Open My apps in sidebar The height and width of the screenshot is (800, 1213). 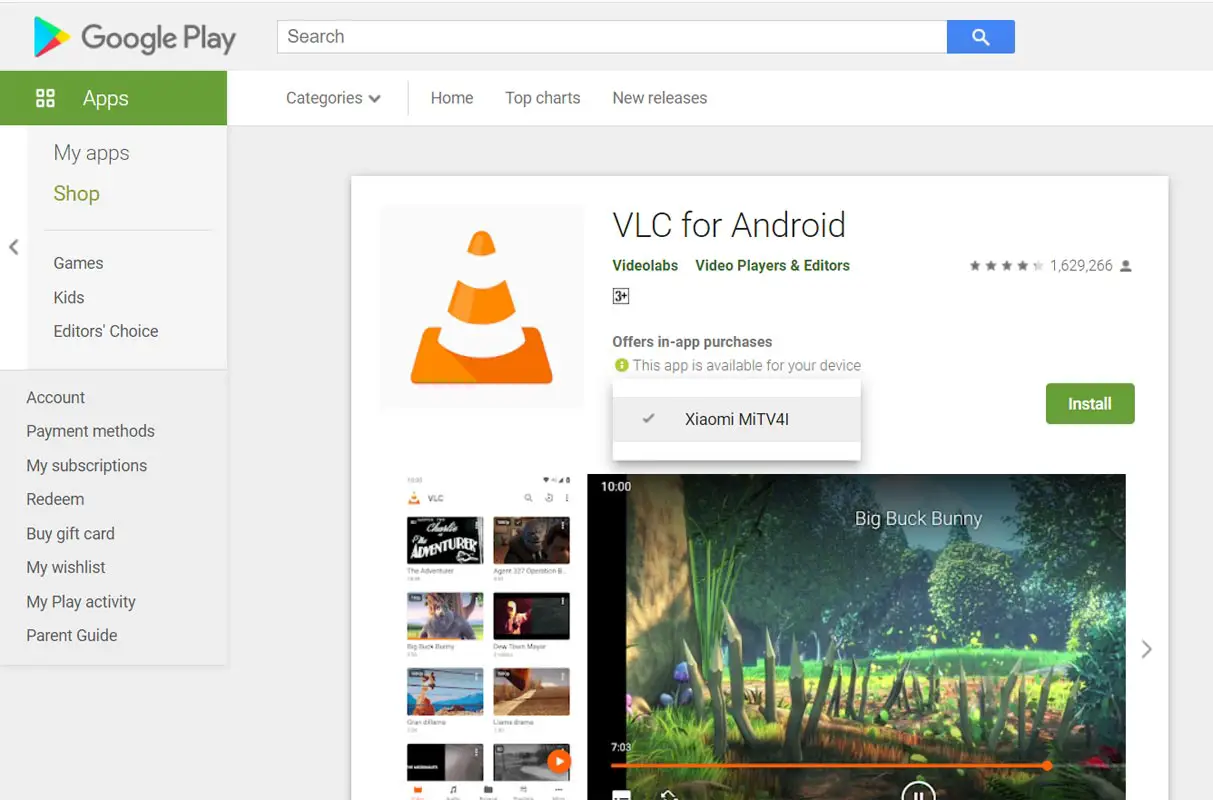point(91,153)
